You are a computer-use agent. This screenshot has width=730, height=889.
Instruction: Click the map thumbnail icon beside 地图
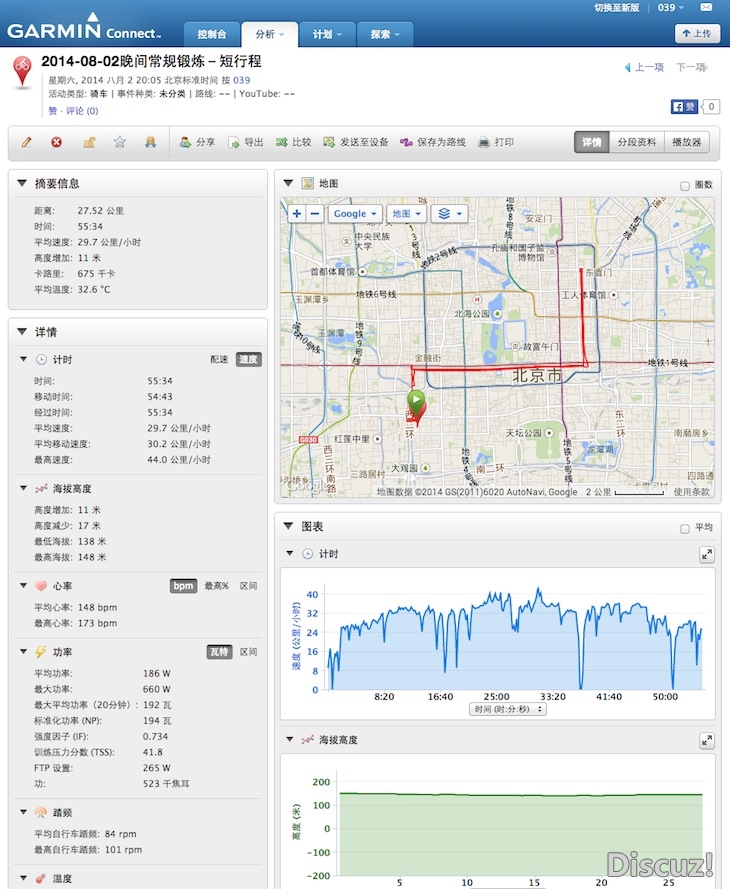[x=308, y=183]
